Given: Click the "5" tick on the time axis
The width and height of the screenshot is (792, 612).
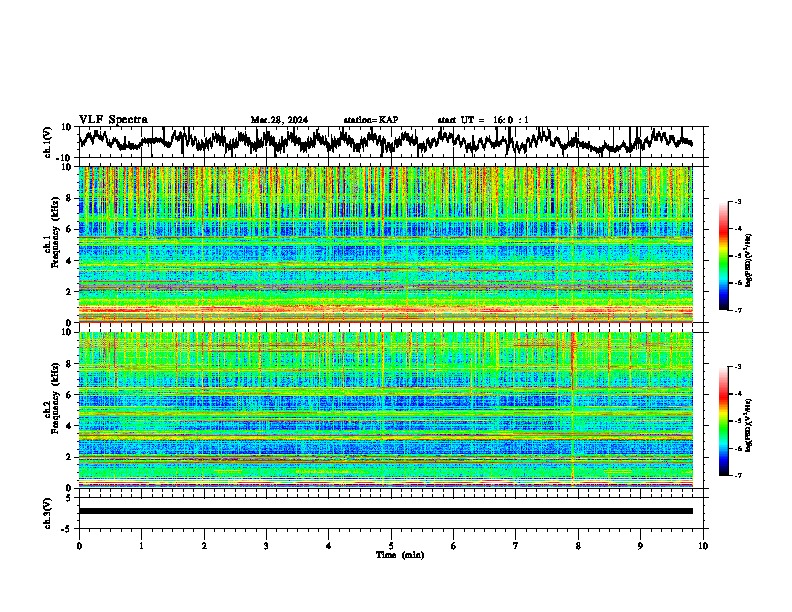Looking at the screenshot, I should point(391,546).
